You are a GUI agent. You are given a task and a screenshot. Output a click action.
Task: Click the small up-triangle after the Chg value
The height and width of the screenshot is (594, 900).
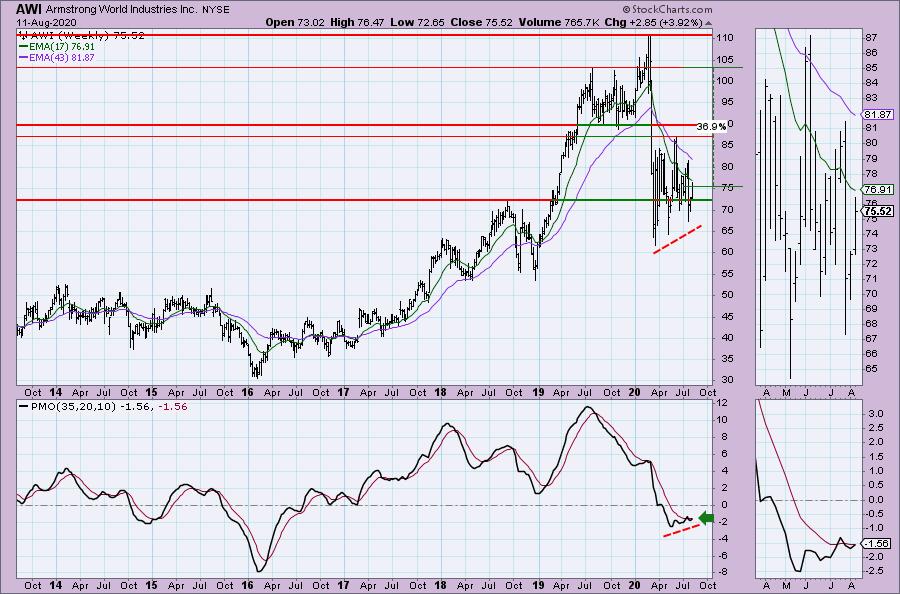[708, 24]
